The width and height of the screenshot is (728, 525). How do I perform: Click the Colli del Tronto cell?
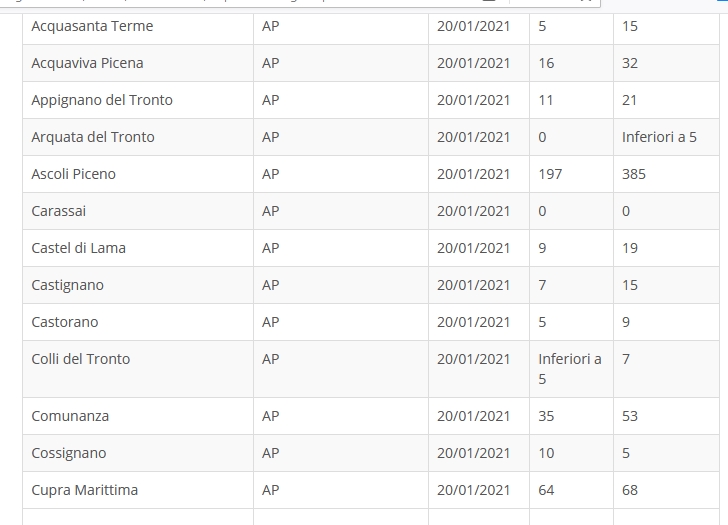(138, 369)
